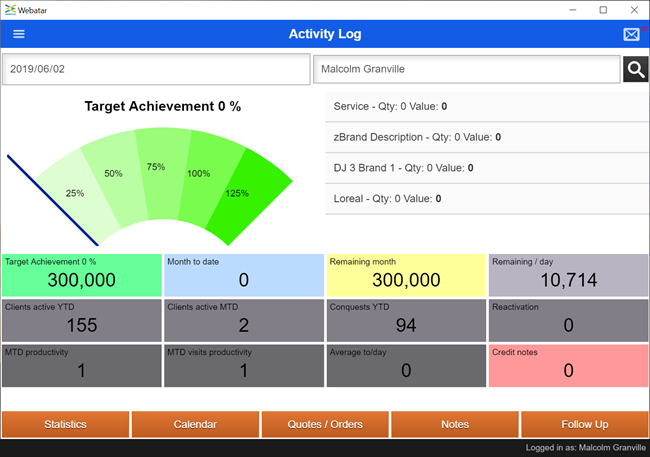Select the Loreal quantity row

pyautogui.click(x=487, y=199)
